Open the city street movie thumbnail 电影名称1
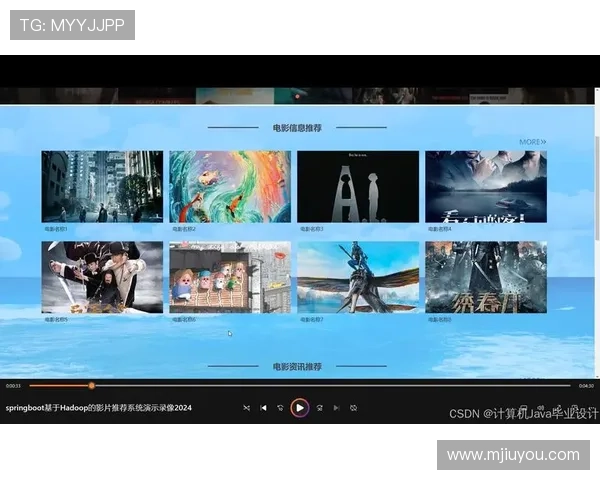Screen dimensions: 600x480 coord(102,186)
